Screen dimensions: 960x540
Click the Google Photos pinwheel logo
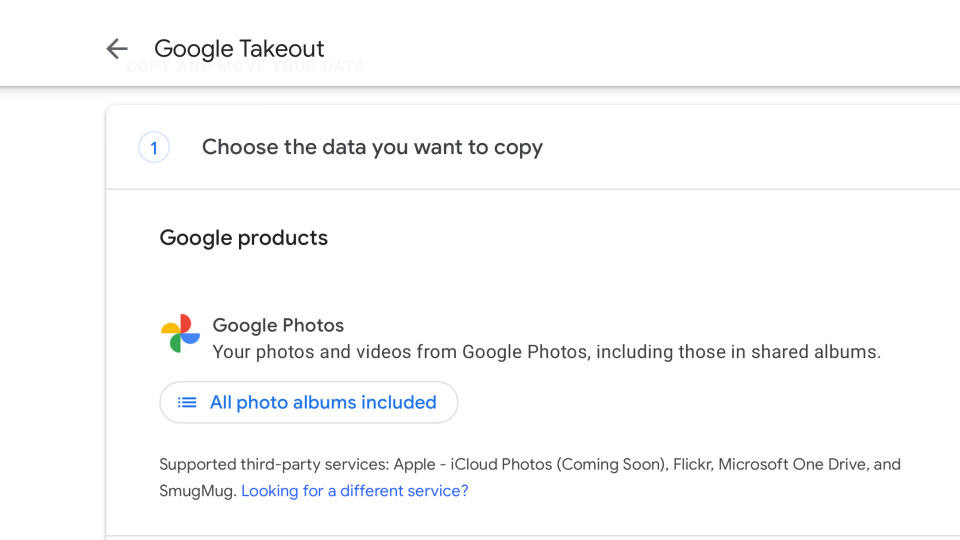pos(181,333)
